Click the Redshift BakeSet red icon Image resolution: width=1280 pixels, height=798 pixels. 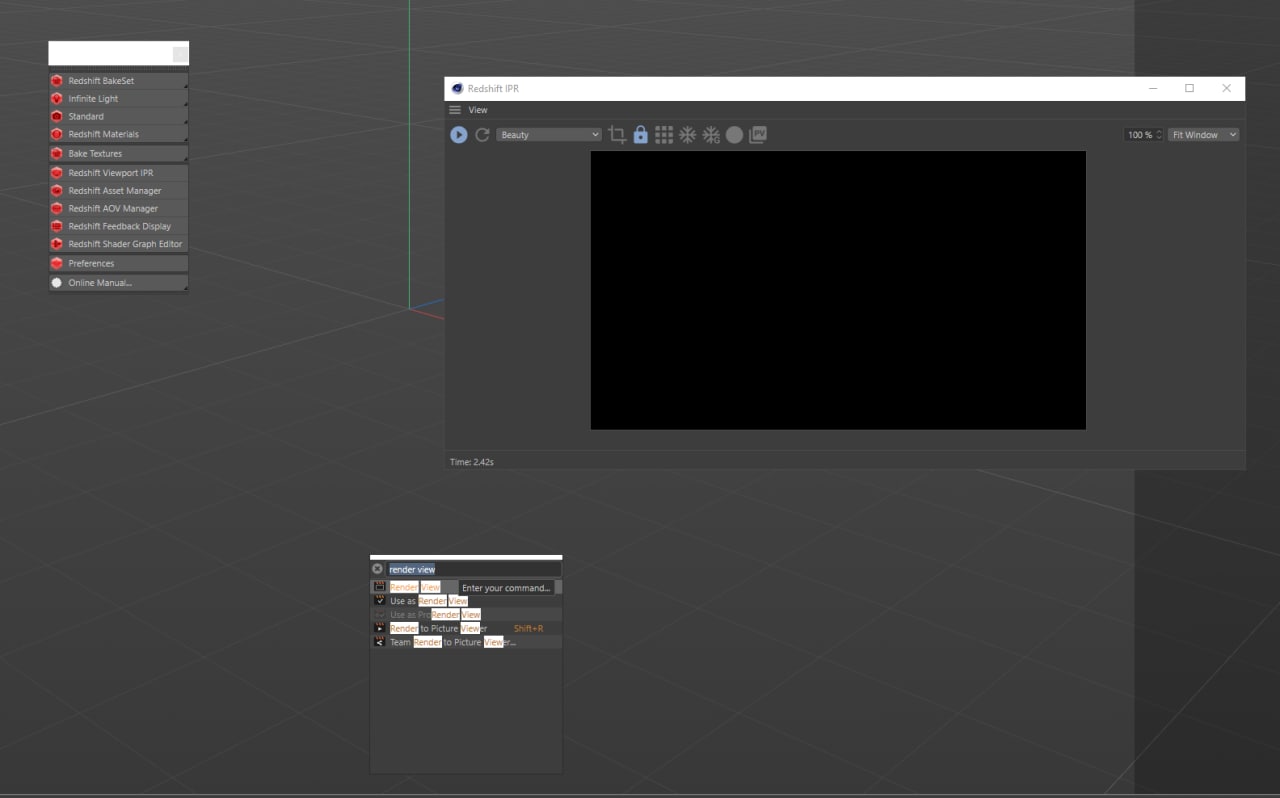point(57,81)
